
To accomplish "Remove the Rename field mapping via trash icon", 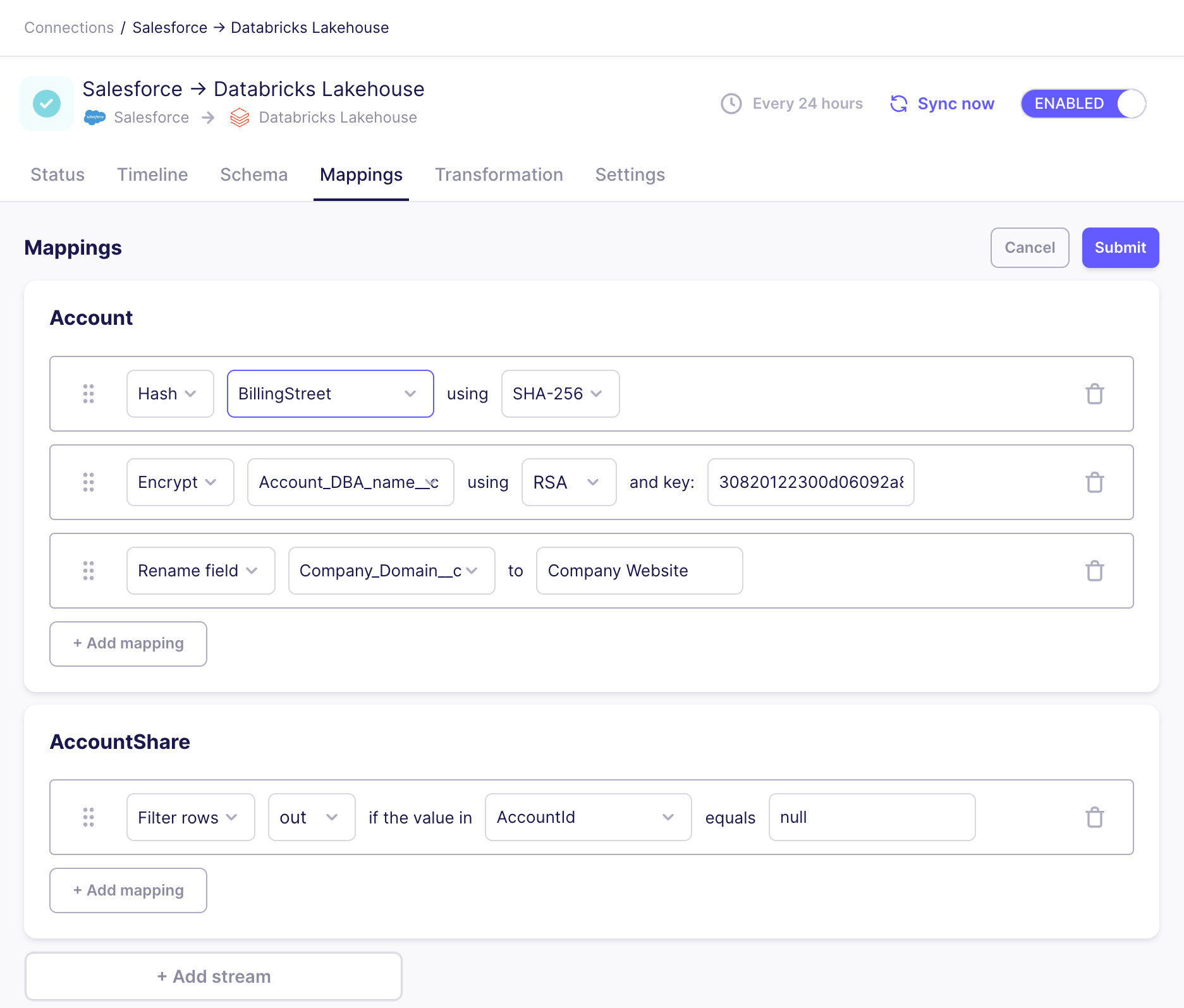I will 1094,571.
